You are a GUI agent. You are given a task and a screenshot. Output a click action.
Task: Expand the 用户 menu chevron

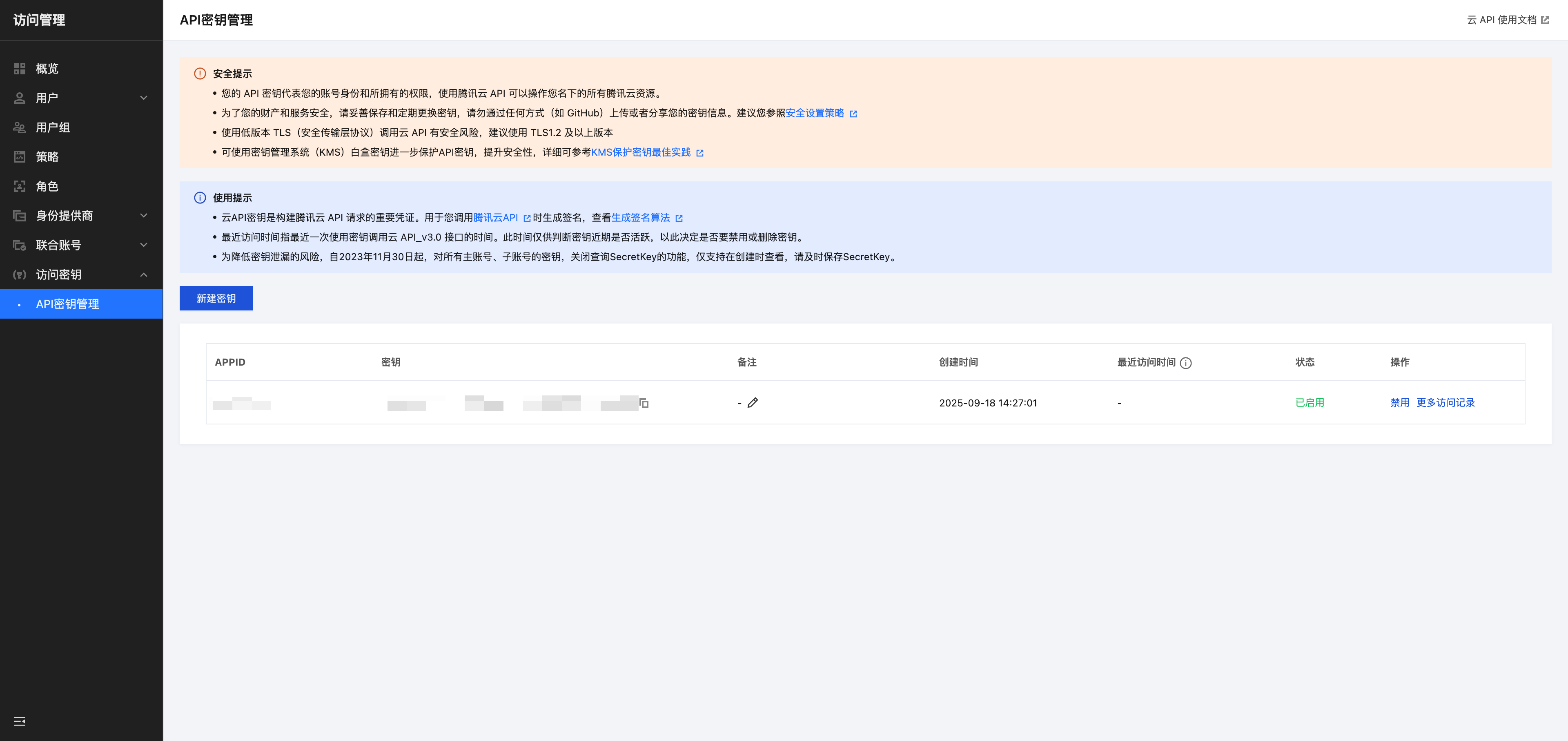coord(144,98)
